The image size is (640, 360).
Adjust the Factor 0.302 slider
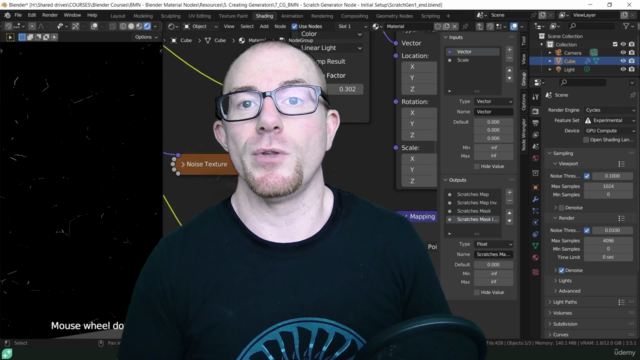point(344,89)
